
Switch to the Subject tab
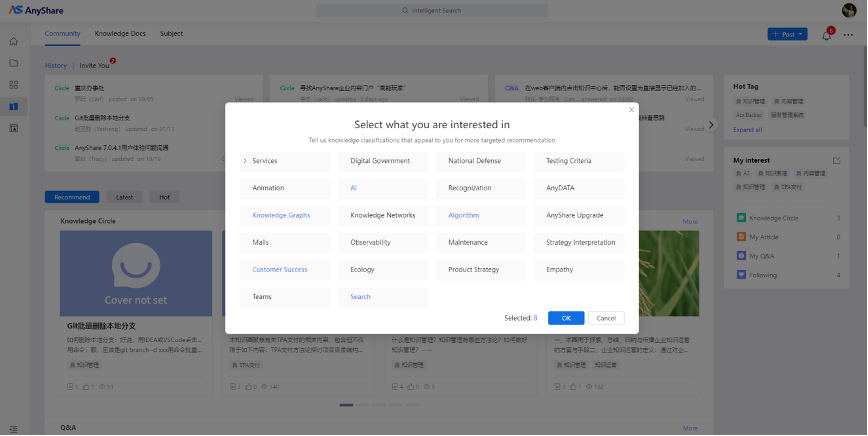(x=171, y=33)
